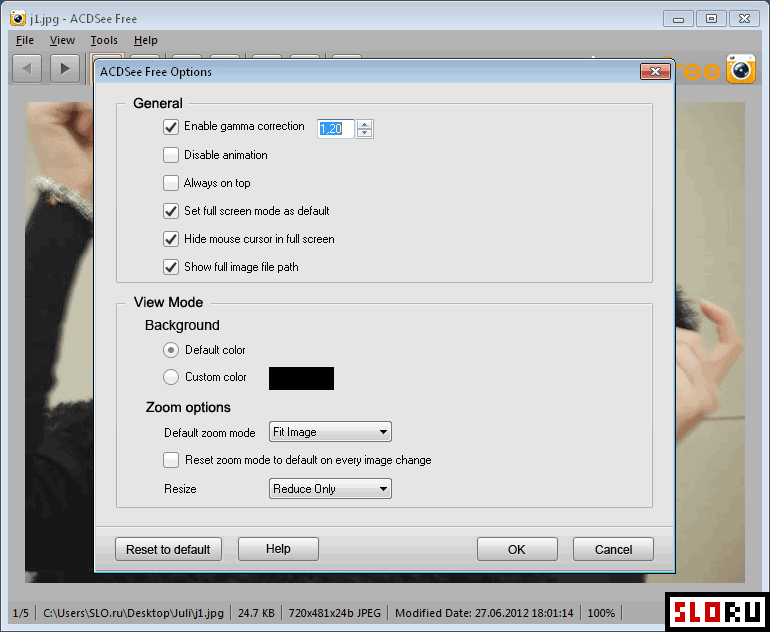Click Modified Date status bar entry
Screen dimensions: 770x632
pos(484,613)
